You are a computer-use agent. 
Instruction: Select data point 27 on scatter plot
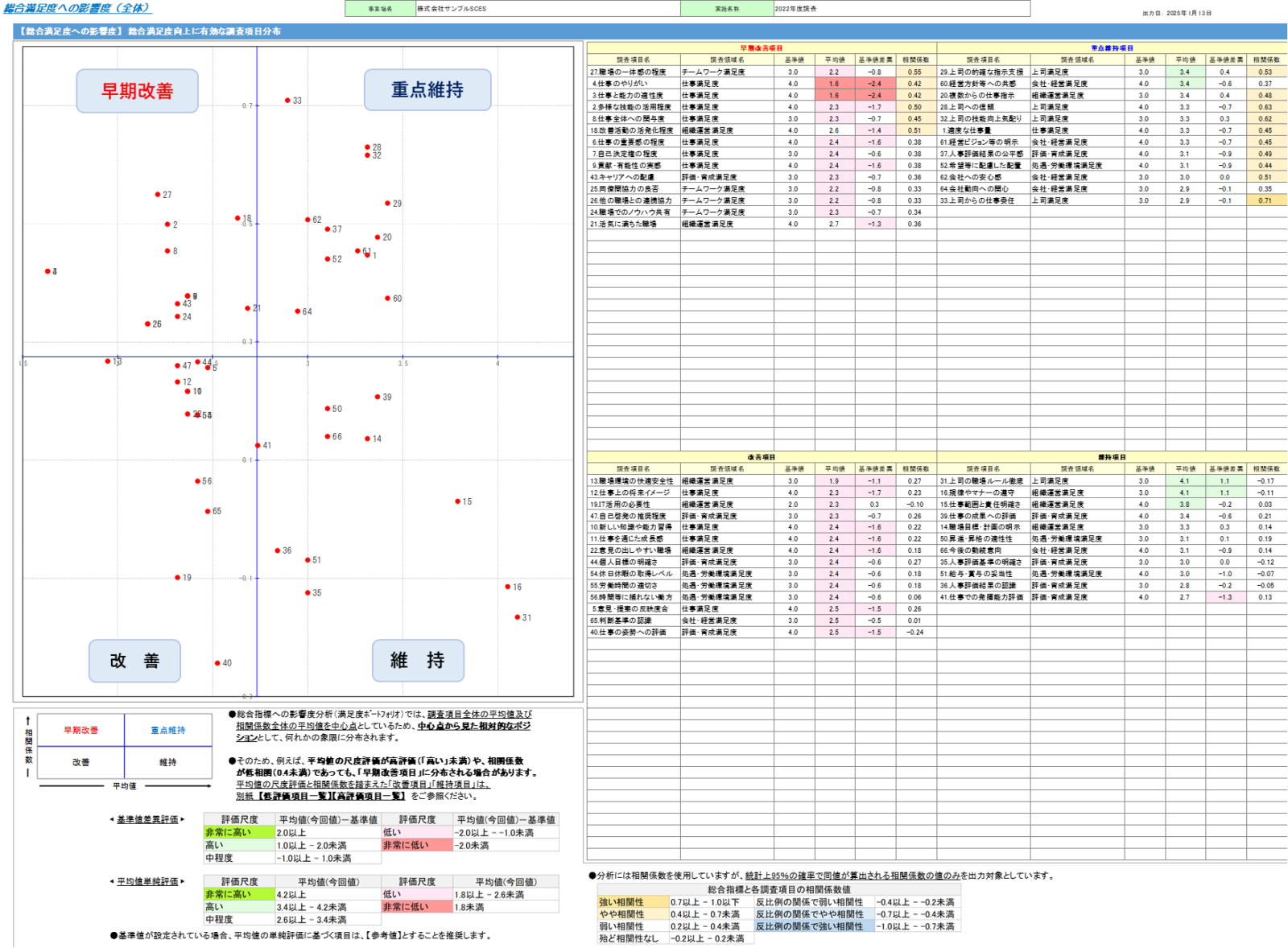[x=158, y=195]
